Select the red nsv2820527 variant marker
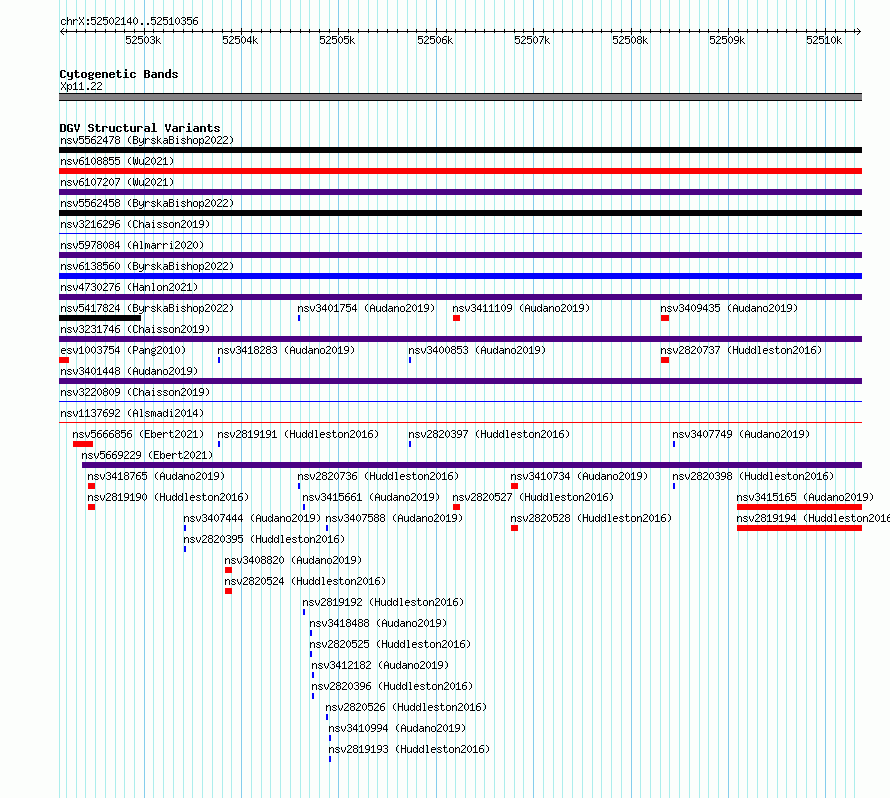This screenshot has height=798, width=890. pyautogui.click(x=456, y=507)
